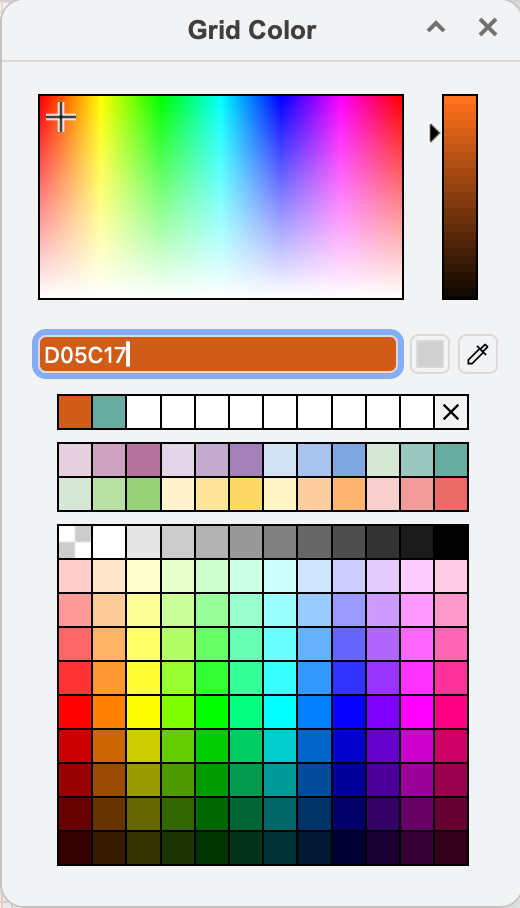
Task: Click the crosshair cursor in the gradient
Action: click(x=61, y=117)
